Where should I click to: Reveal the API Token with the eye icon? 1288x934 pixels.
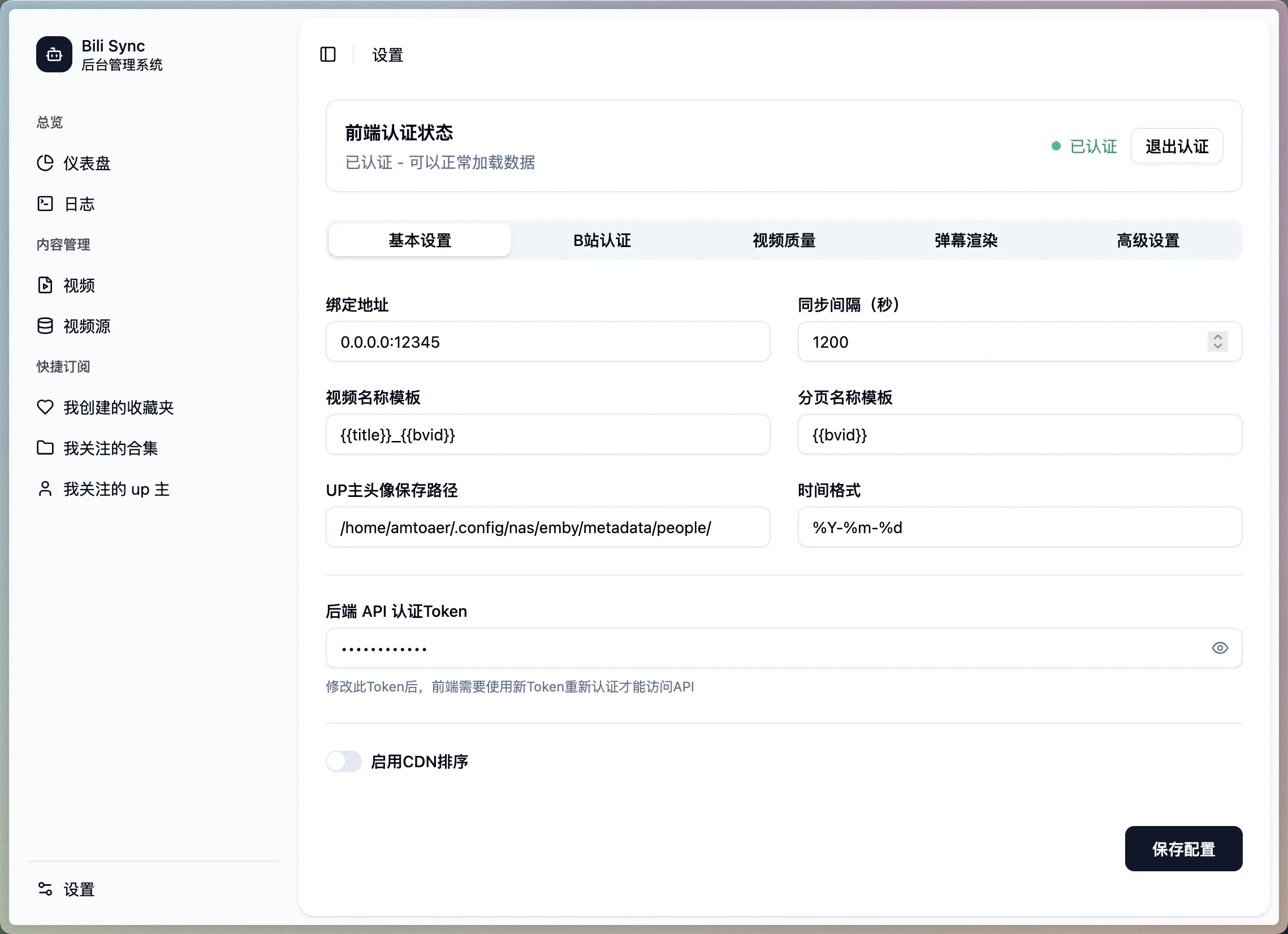coord(1220,648)
